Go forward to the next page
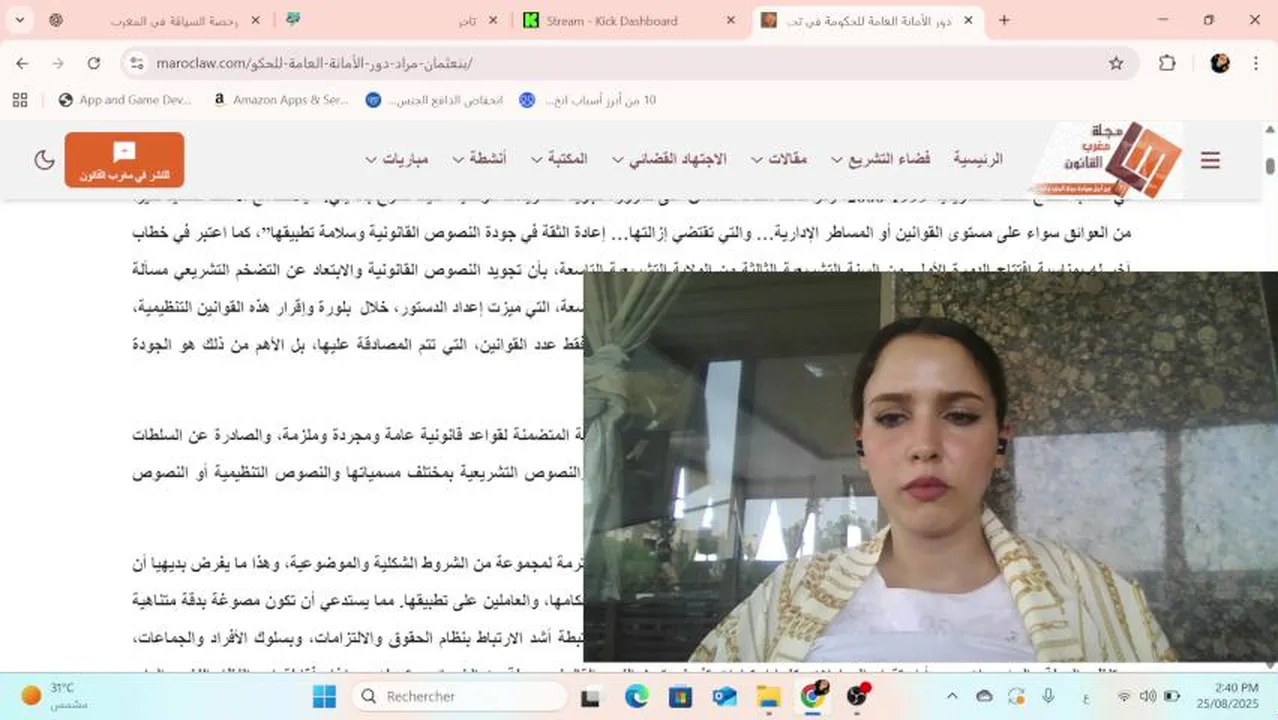 [x=58, y=63]
